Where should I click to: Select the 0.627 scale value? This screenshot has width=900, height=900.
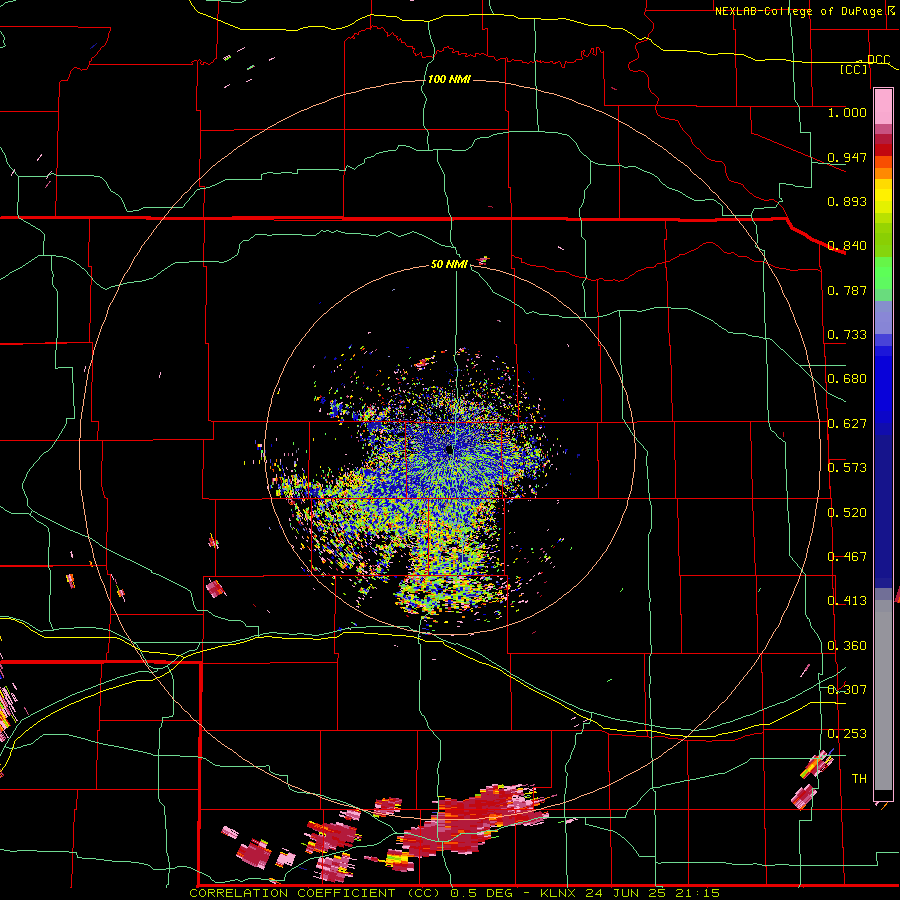[847, 424]
